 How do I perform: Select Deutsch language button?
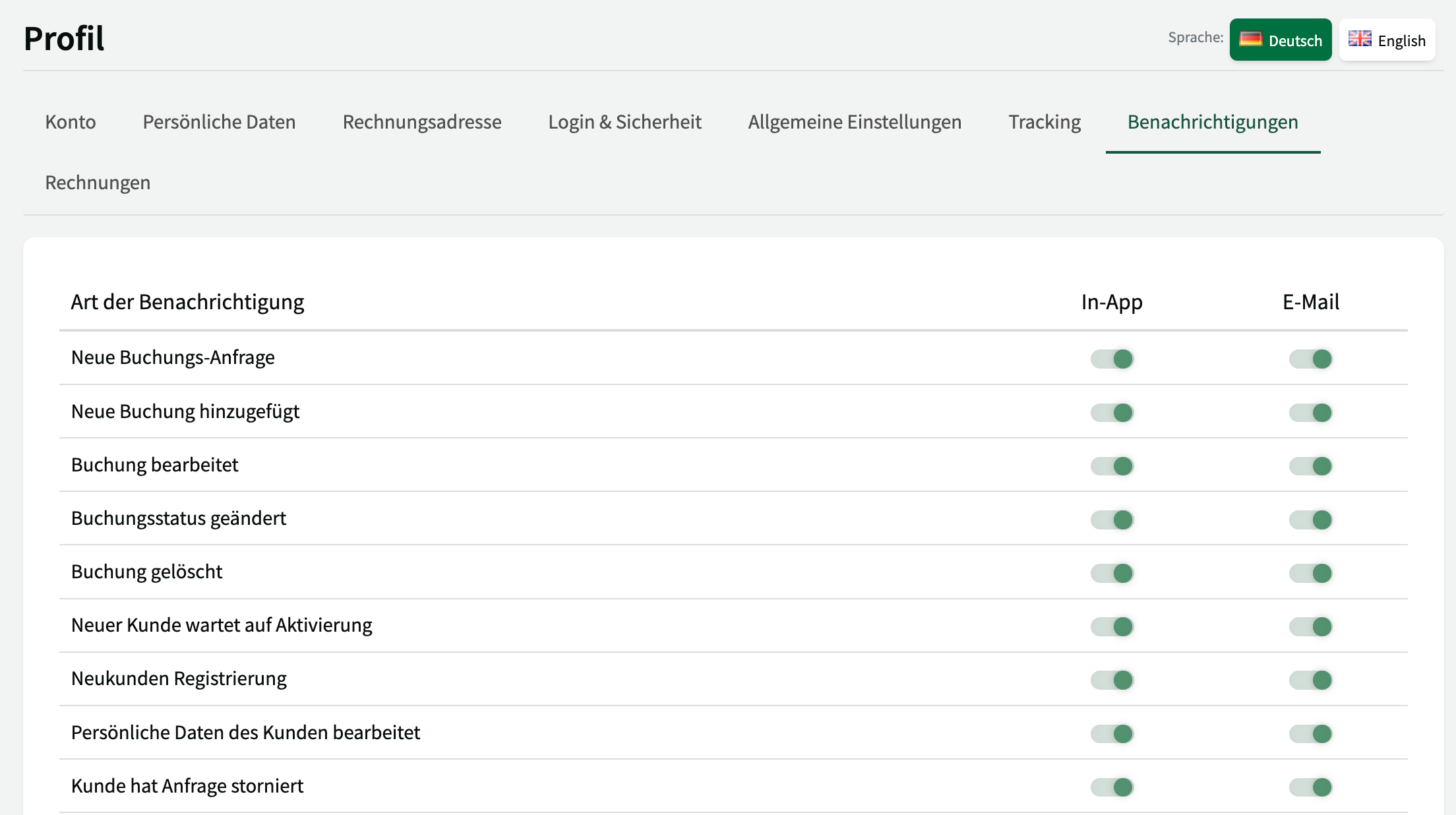pos(1281,40)
